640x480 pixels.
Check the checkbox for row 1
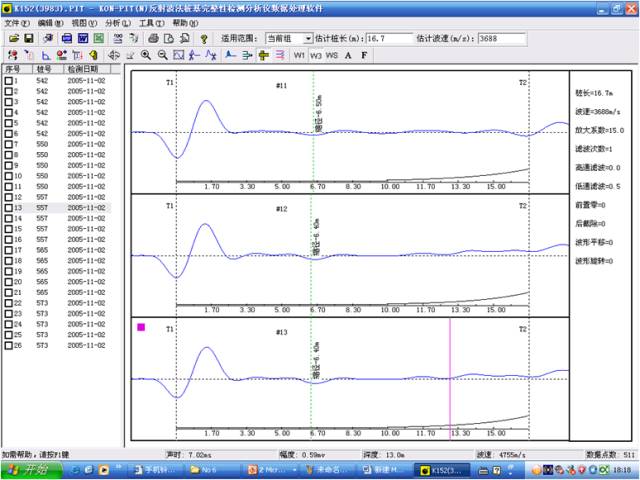(x=9, y=81)
